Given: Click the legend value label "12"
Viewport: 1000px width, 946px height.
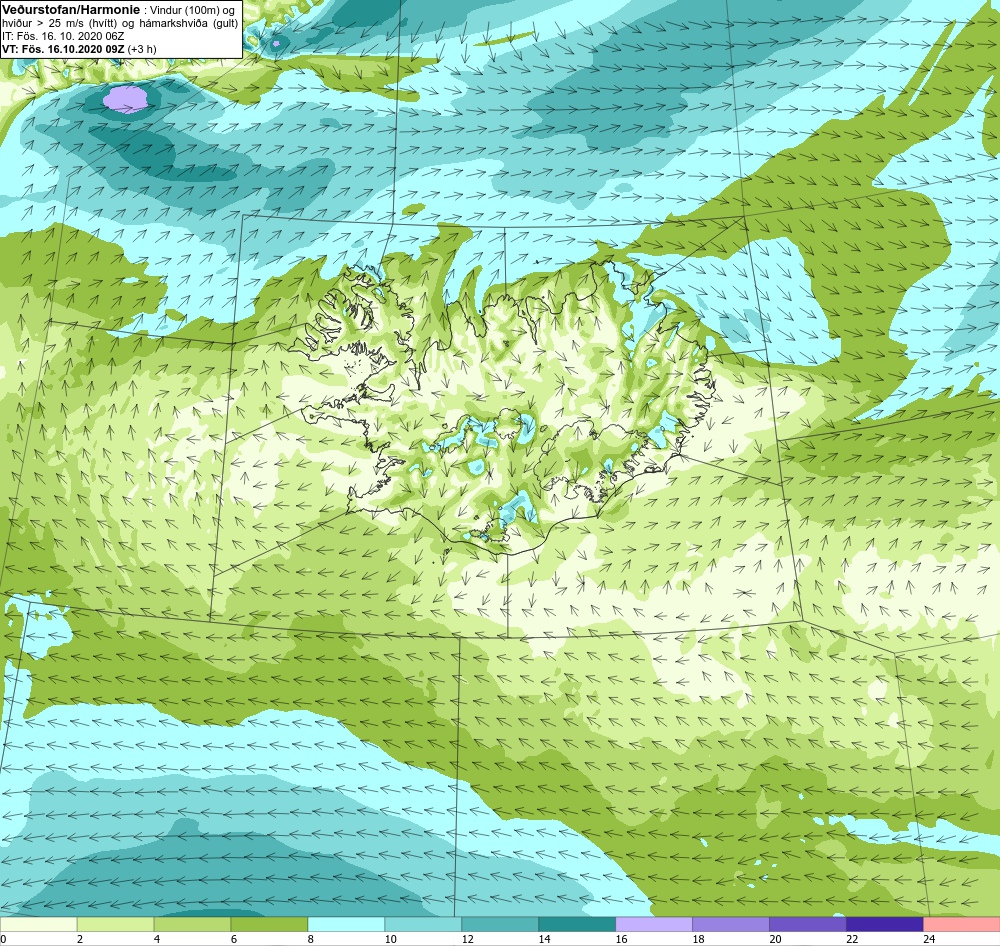Looking at the screenshot, I should 467,939.
